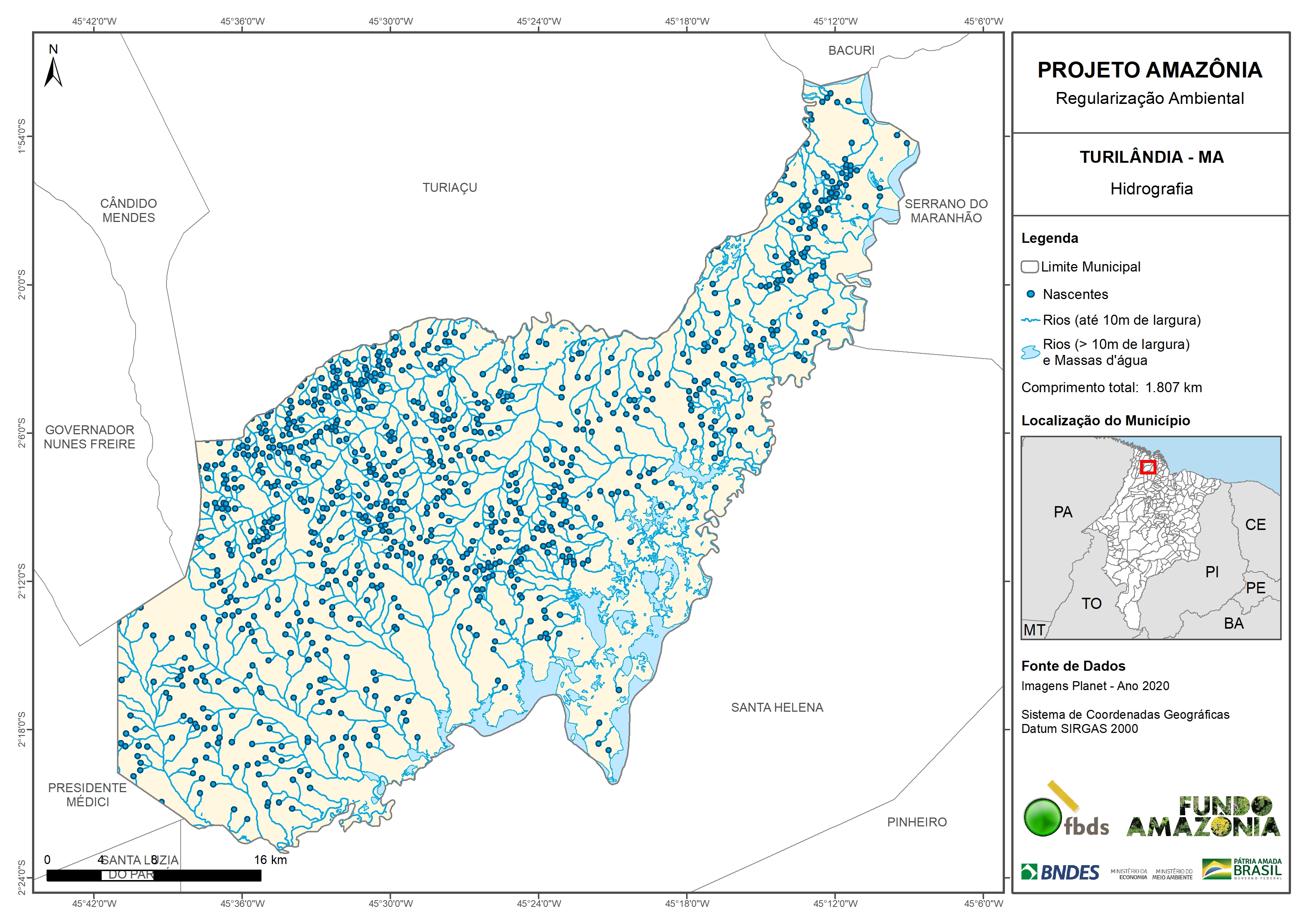The image size is (1307, 924).
Task: Click the light blue water masses legend swatch
Action: click(1030, 352)
